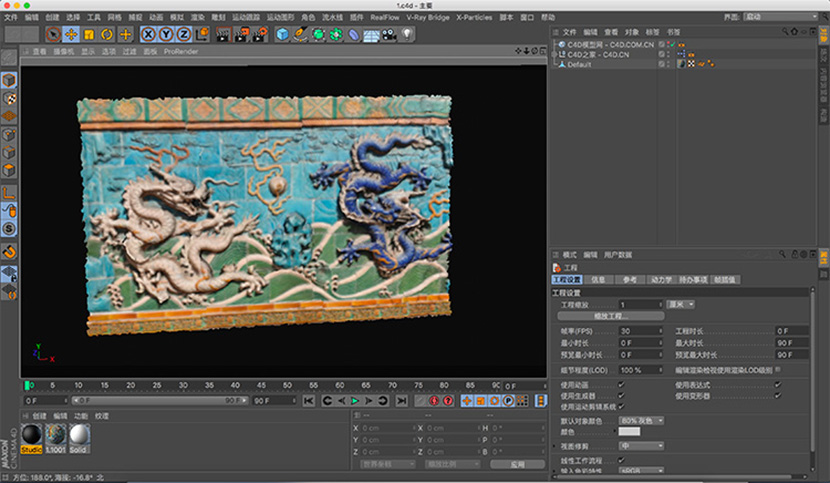
Task: Jump to the start of timeline
Action: click(309, 401)
